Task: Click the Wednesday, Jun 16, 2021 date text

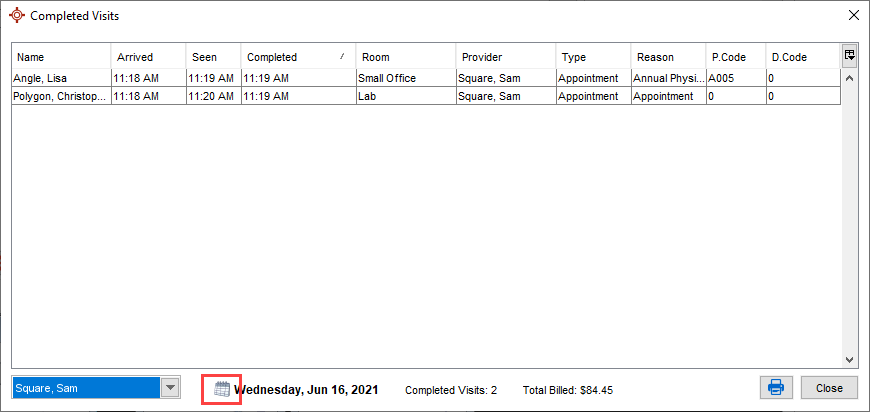Action: (x=306, y=389)
